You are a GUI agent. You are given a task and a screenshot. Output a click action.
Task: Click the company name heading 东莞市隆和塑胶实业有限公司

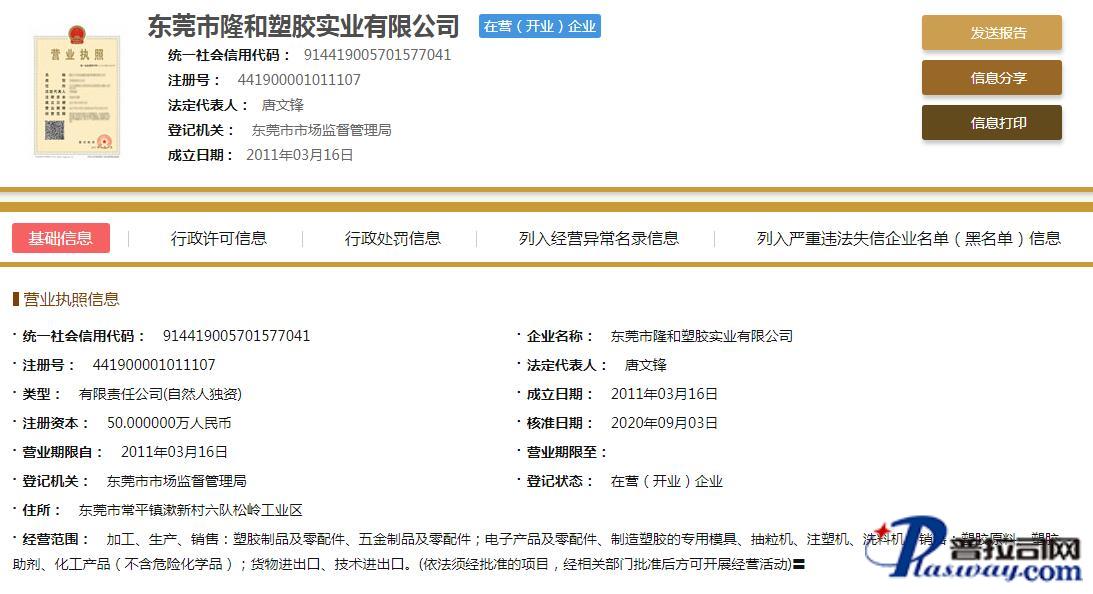pos(303,26)
